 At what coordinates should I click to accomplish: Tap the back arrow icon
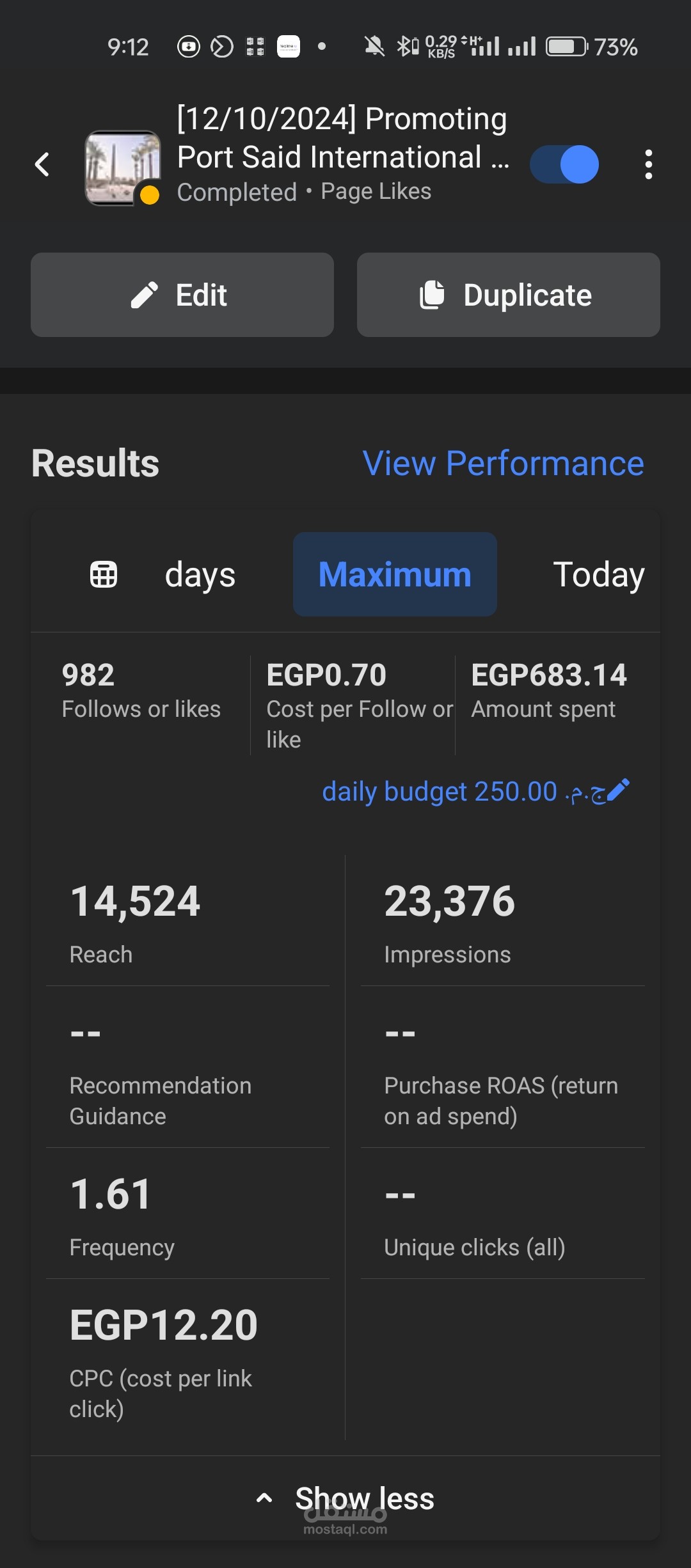pos(42,164)
